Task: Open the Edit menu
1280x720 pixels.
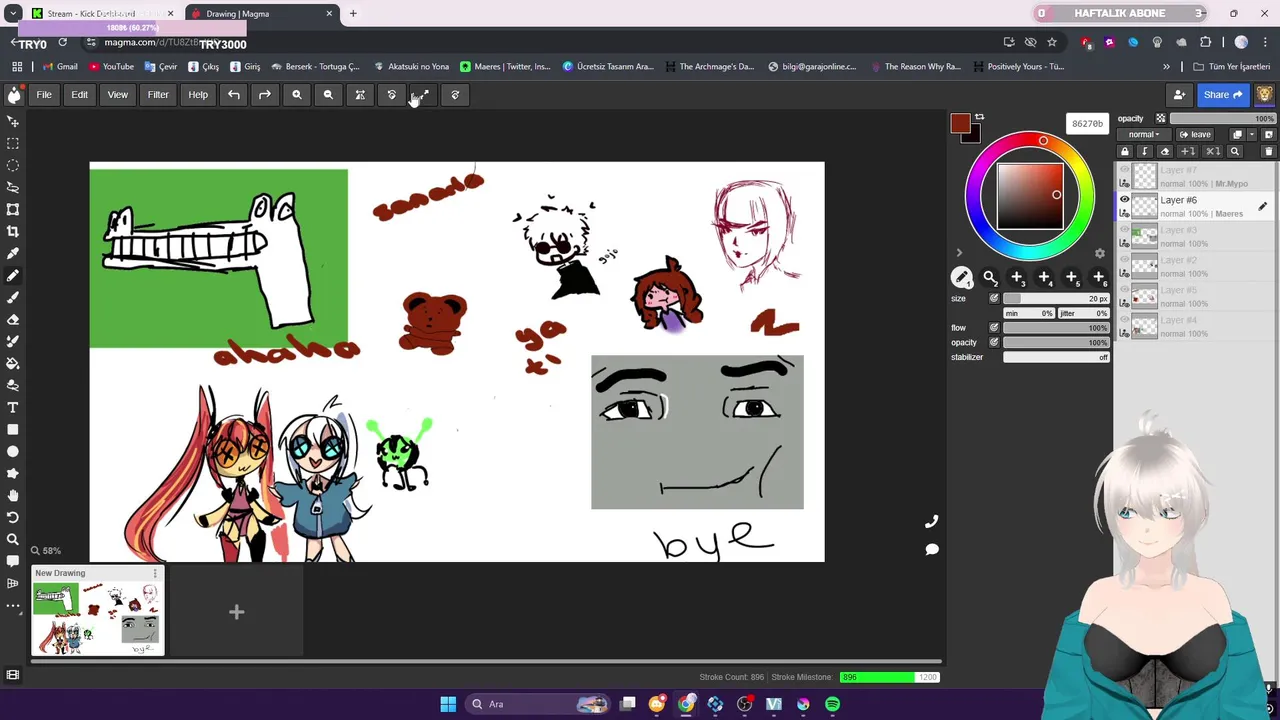Action: tap(80, 95)
